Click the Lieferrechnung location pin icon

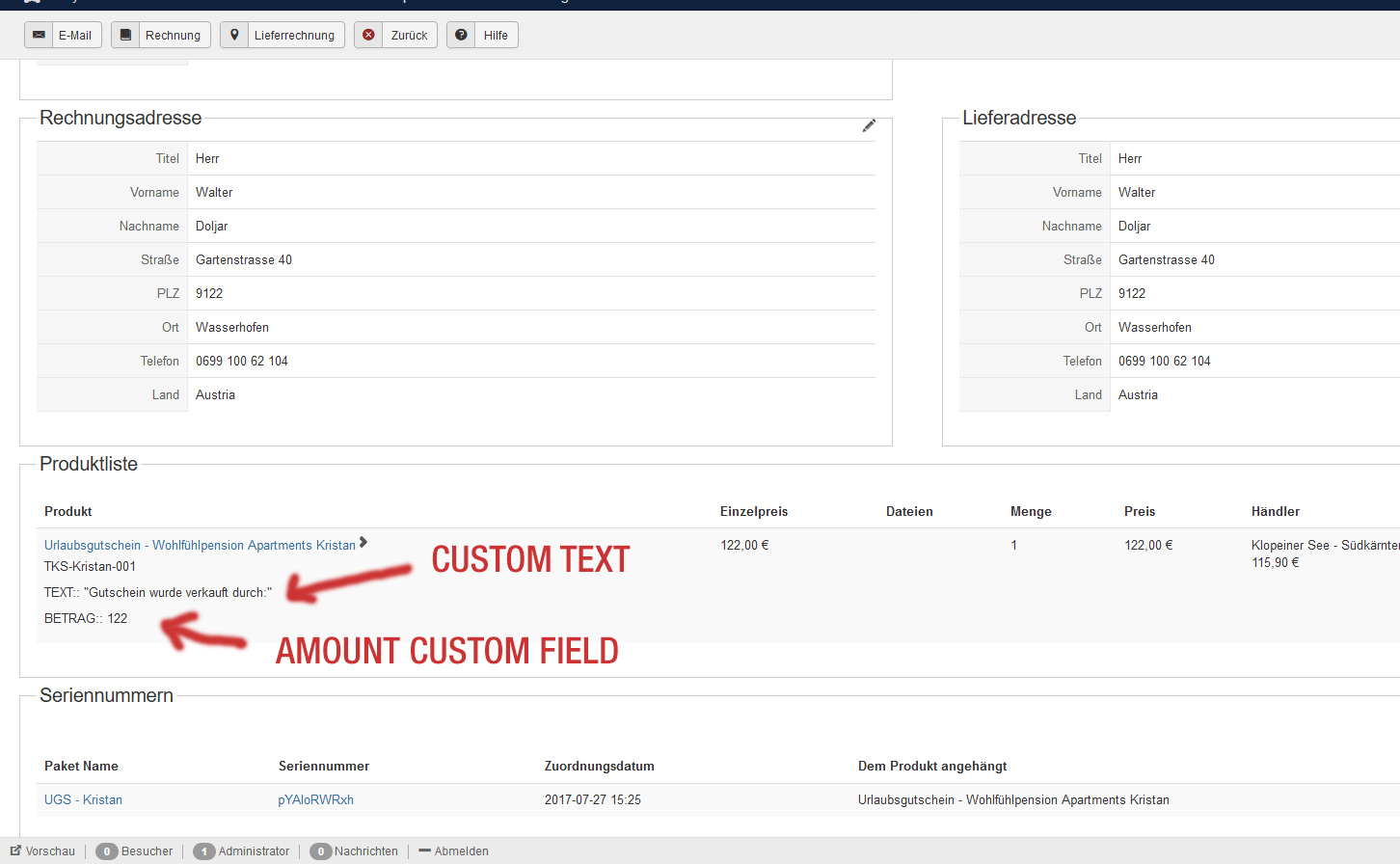[x=234, y=35]
